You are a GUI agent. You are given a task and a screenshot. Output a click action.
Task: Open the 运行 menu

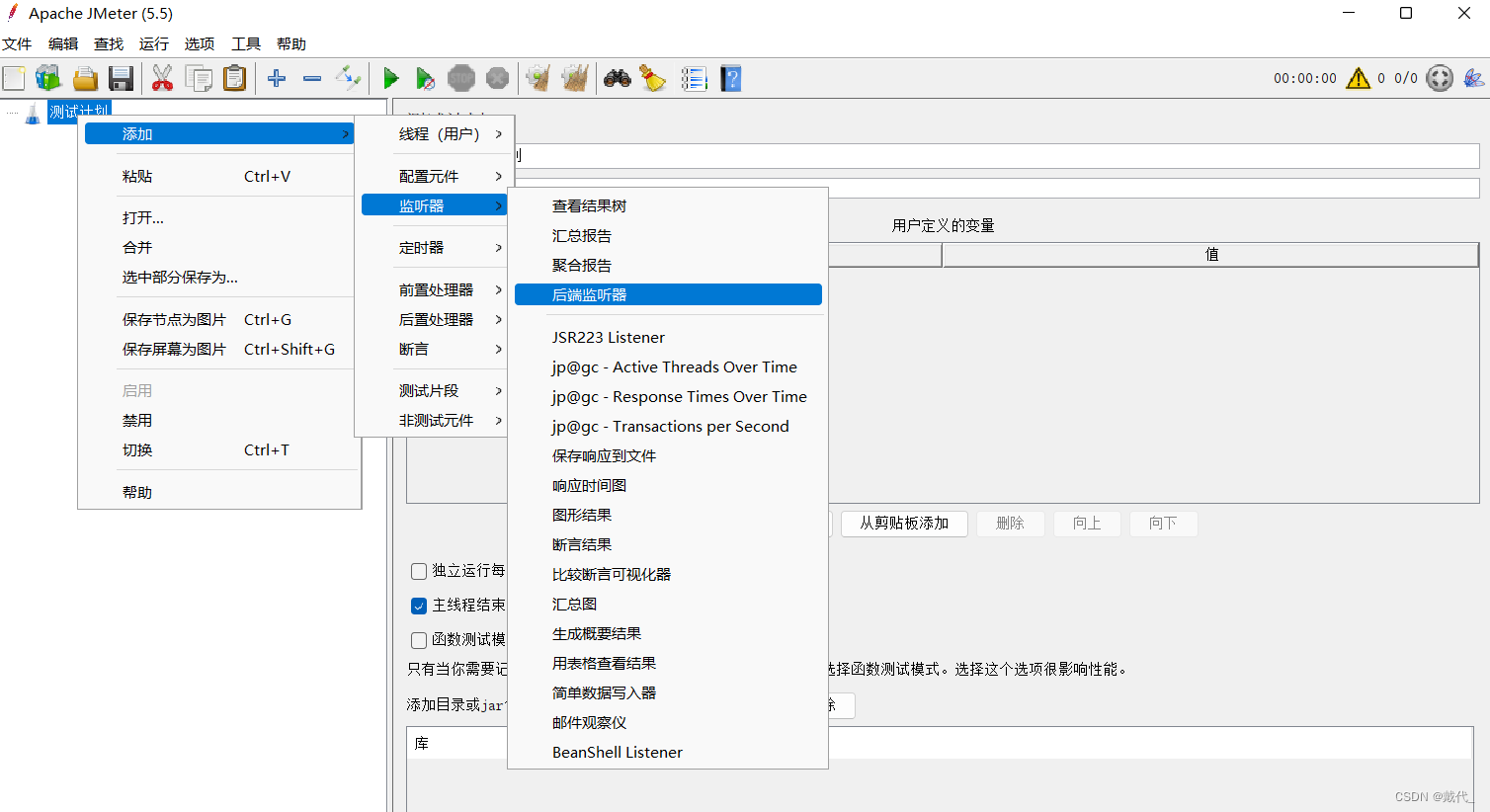tap(154, 44)
